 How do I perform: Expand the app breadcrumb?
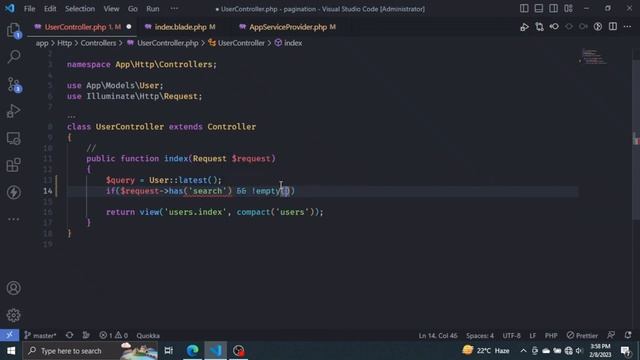point(42,43)
